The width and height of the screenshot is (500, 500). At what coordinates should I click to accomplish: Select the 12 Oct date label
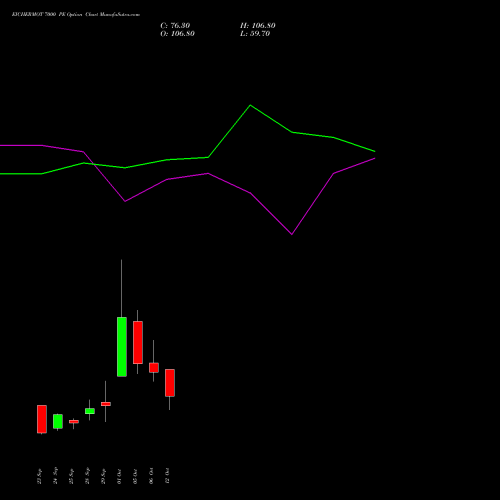167,476
